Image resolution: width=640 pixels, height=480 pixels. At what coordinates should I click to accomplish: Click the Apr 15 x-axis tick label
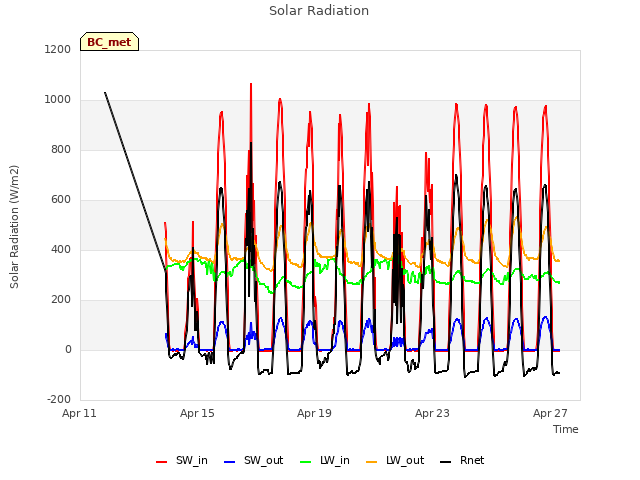click(x=197, y=413)
